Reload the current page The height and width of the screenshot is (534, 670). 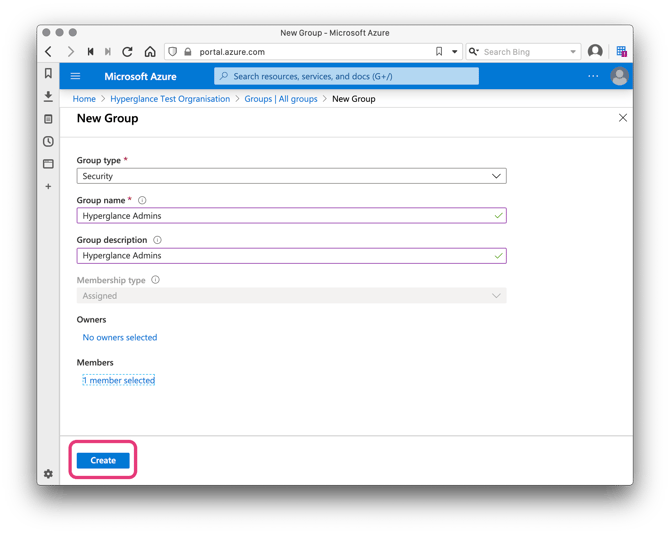(x=127, y=52)
